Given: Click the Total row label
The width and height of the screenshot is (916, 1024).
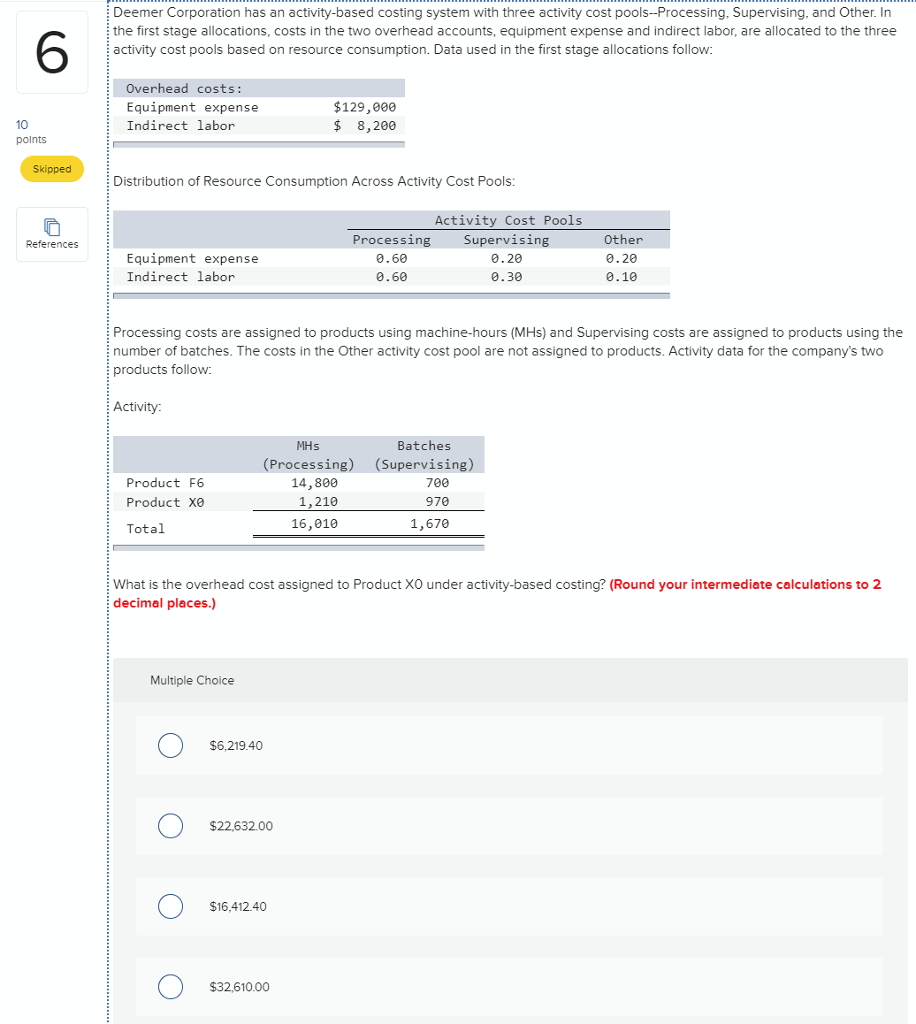Looking at the screenshot, I should click(x=146, y=529).
